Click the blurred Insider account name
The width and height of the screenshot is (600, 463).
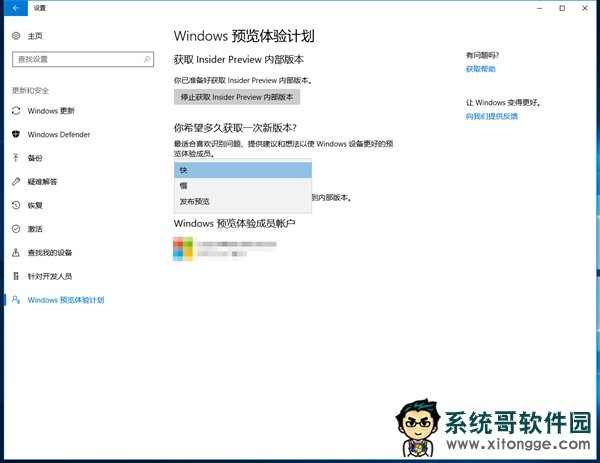237,244
